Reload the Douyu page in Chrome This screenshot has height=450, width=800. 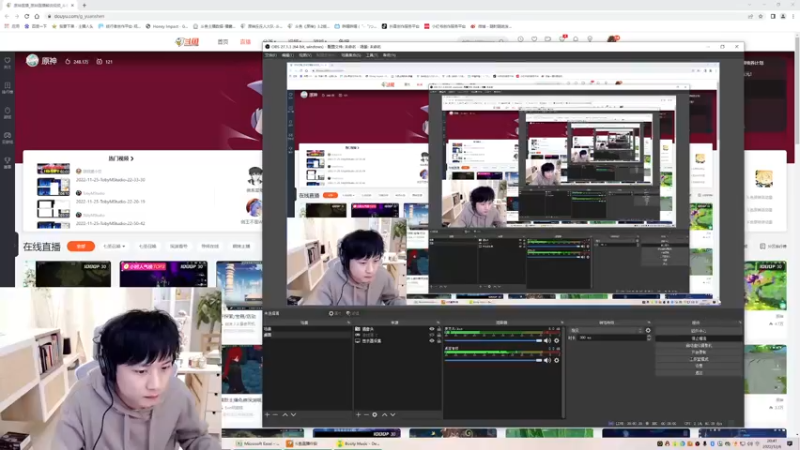pos(27,16)
